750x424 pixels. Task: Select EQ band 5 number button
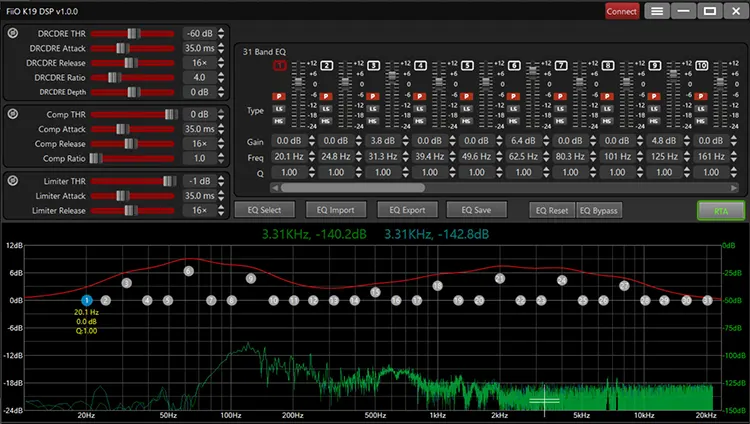467,66
